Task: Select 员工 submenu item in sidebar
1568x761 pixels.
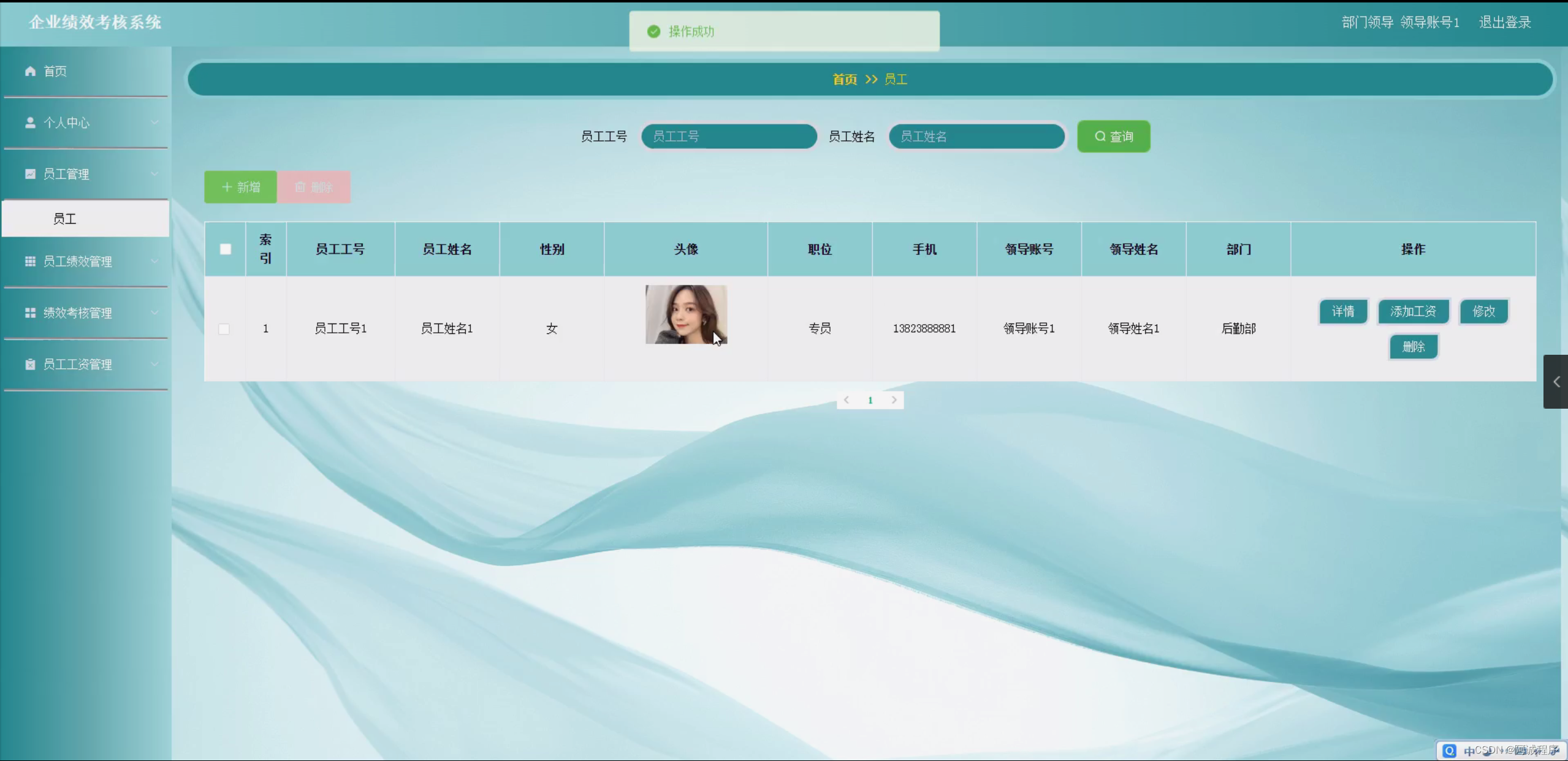Action: point(64,218)
